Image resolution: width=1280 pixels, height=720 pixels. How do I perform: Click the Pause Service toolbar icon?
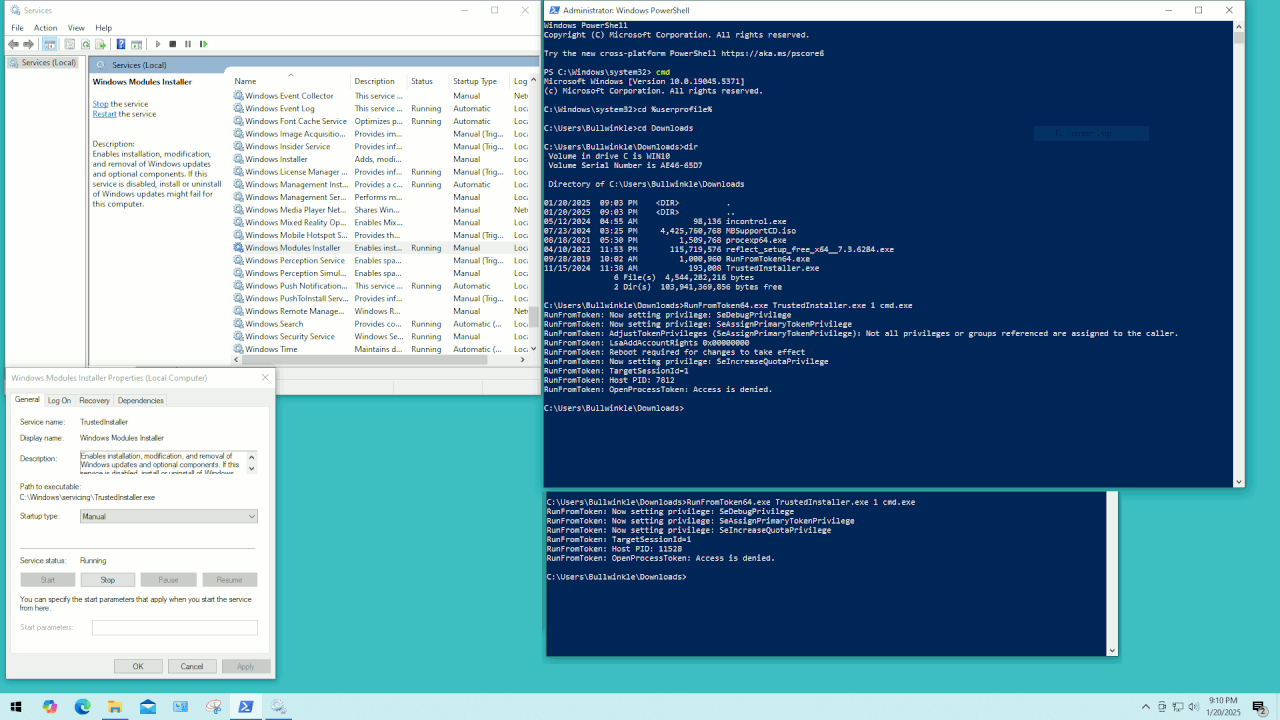pyautogui.click(x=187, y=44)
